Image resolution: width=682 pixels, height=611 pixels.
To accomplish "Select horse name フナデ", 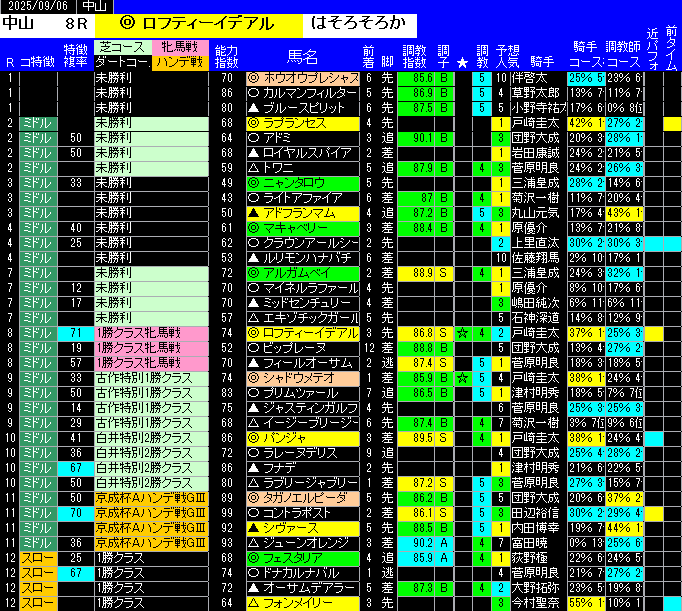I will click(x=303, y=468).
